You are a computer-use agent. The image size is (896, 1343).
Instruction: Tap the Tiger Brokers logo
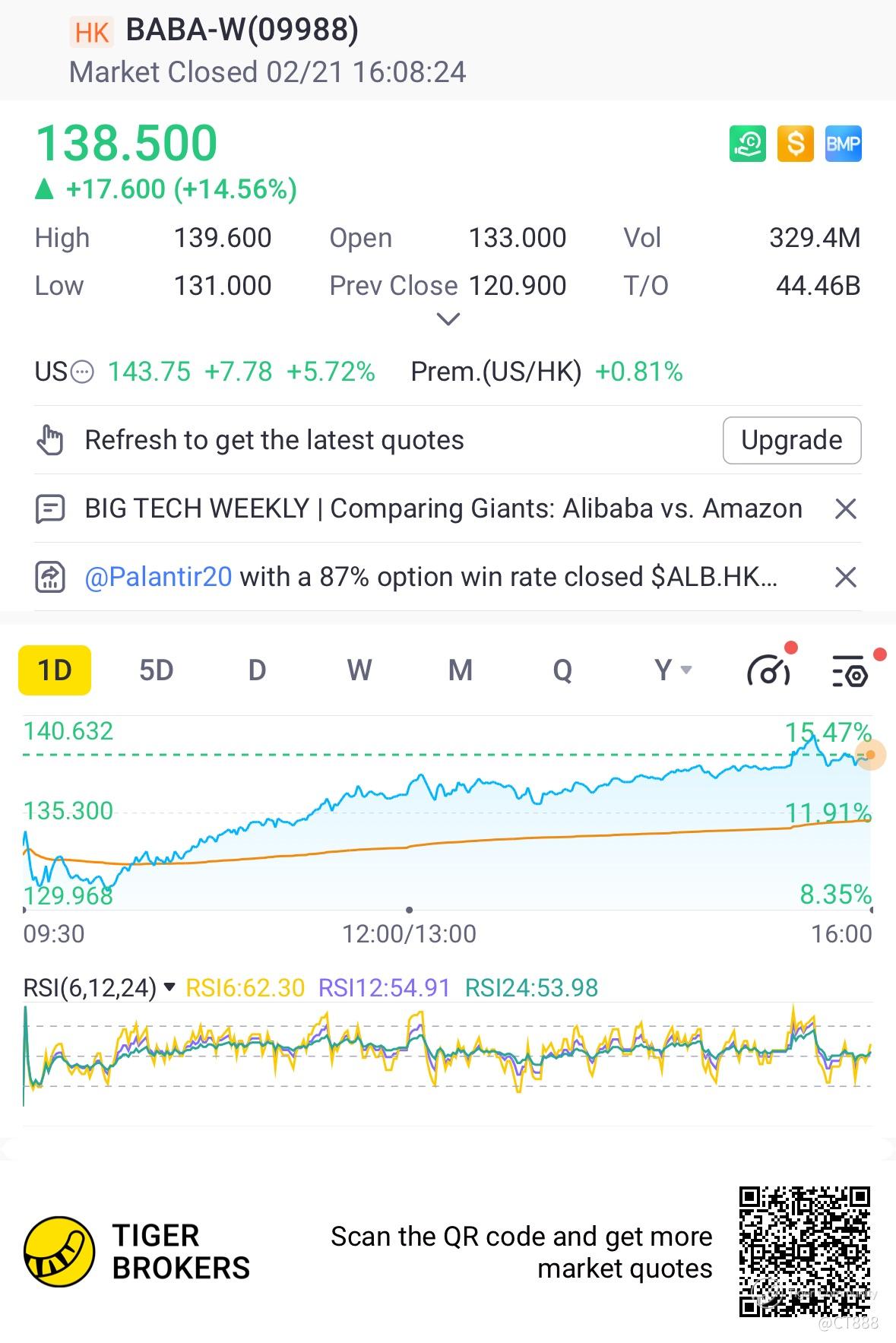59,1252
